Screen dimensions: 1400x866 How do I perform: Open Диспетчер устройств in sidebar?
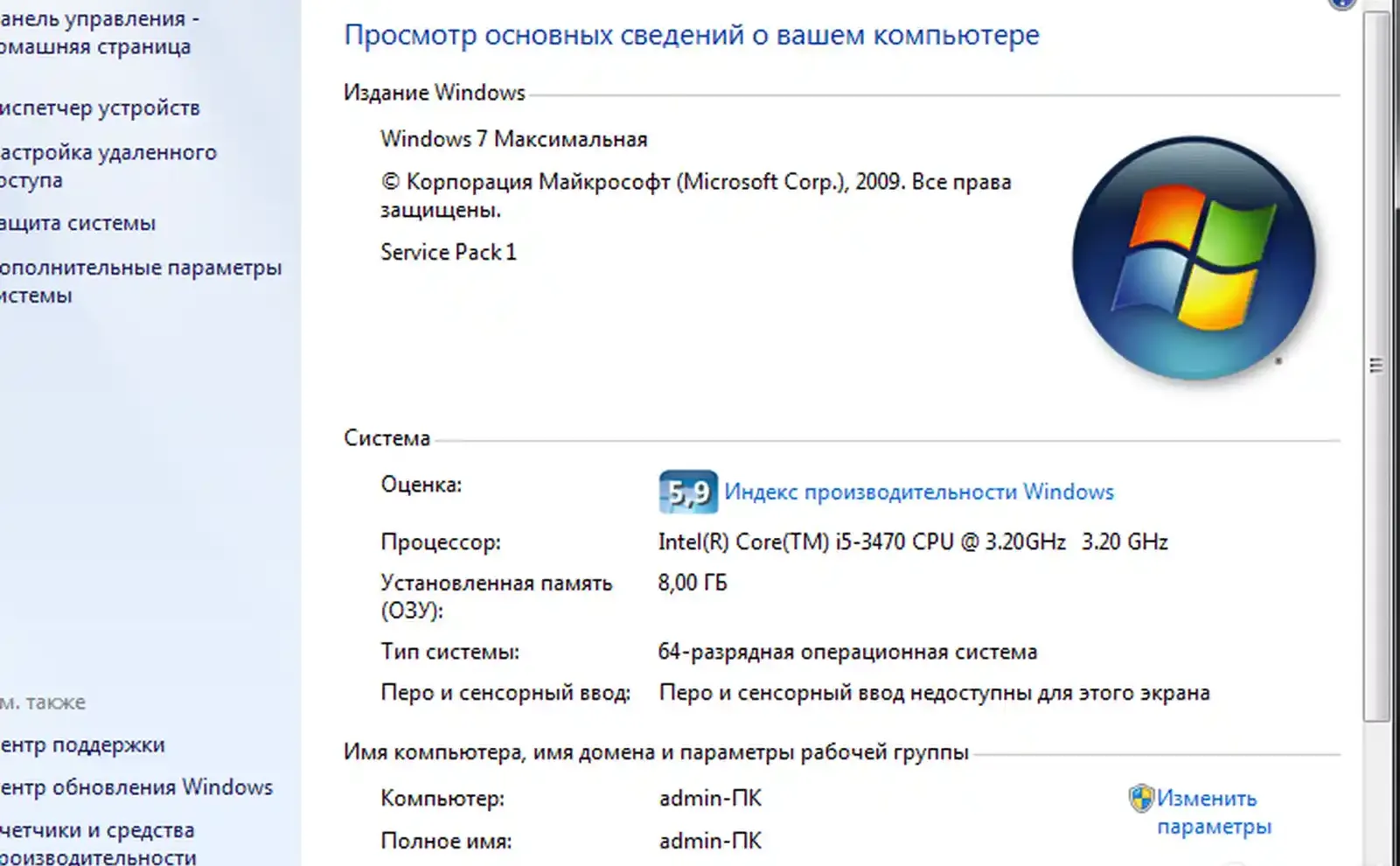[x=100, y=108]
